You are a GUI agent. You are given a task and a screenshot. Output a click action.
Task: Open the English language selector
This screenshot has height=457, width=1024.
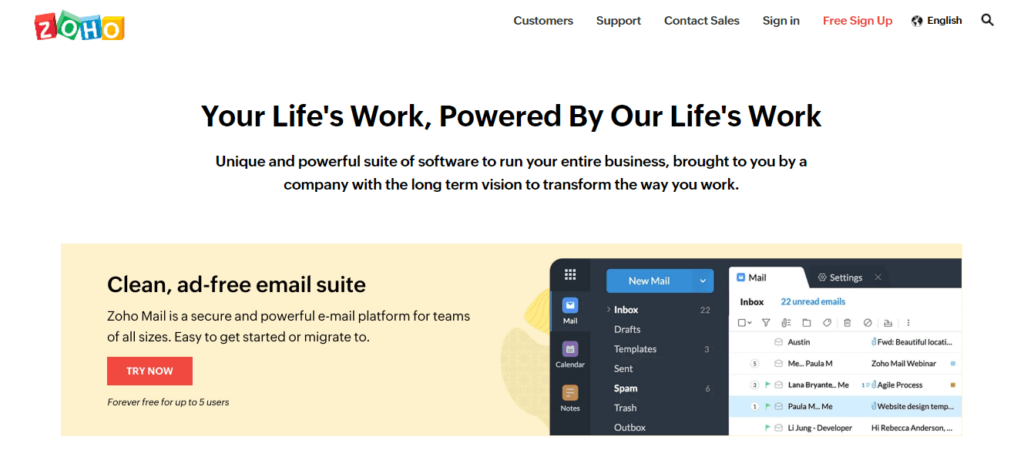point(937,20)
